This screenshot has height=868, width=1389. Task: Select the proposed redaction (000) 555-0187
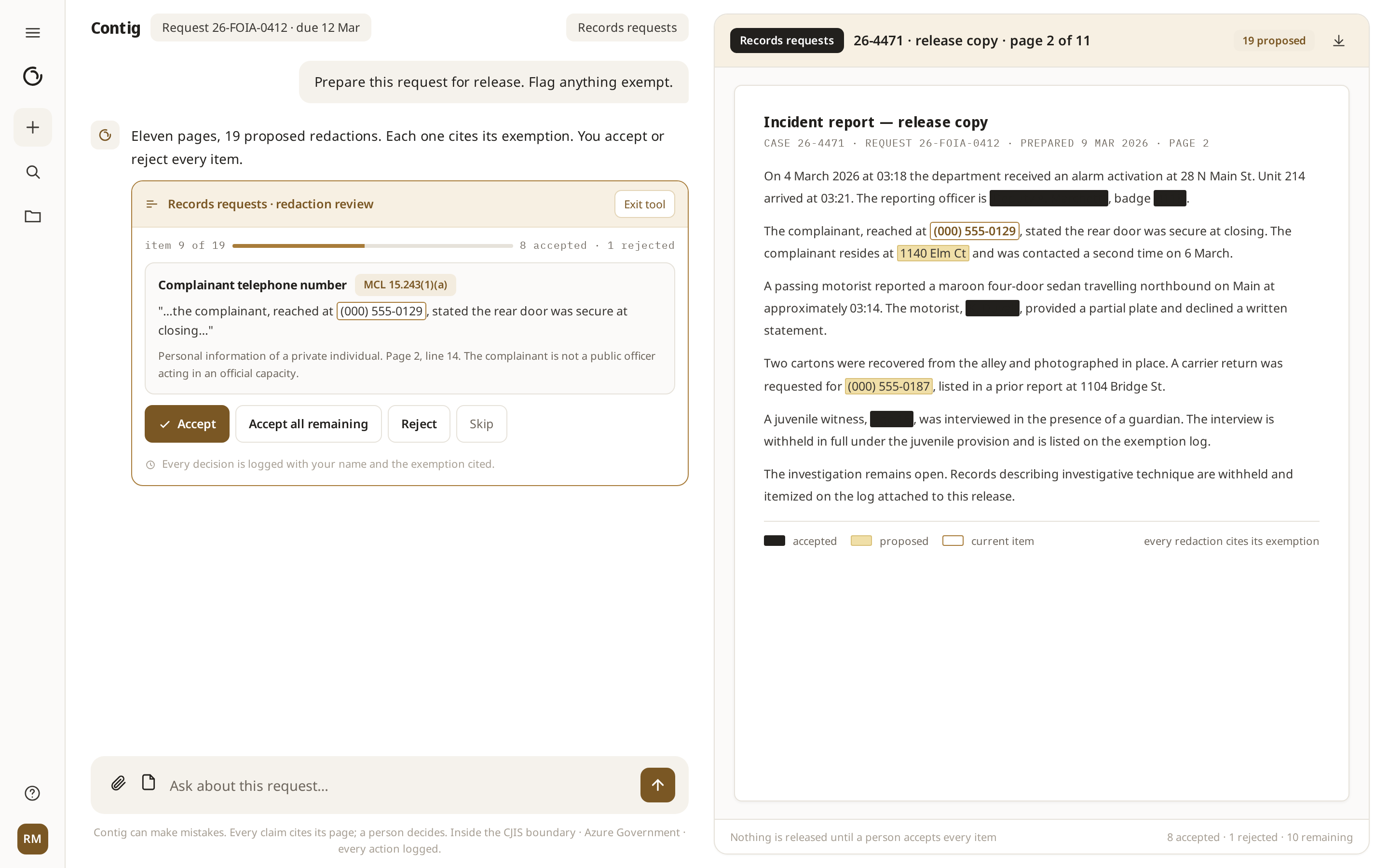point(888,386)
